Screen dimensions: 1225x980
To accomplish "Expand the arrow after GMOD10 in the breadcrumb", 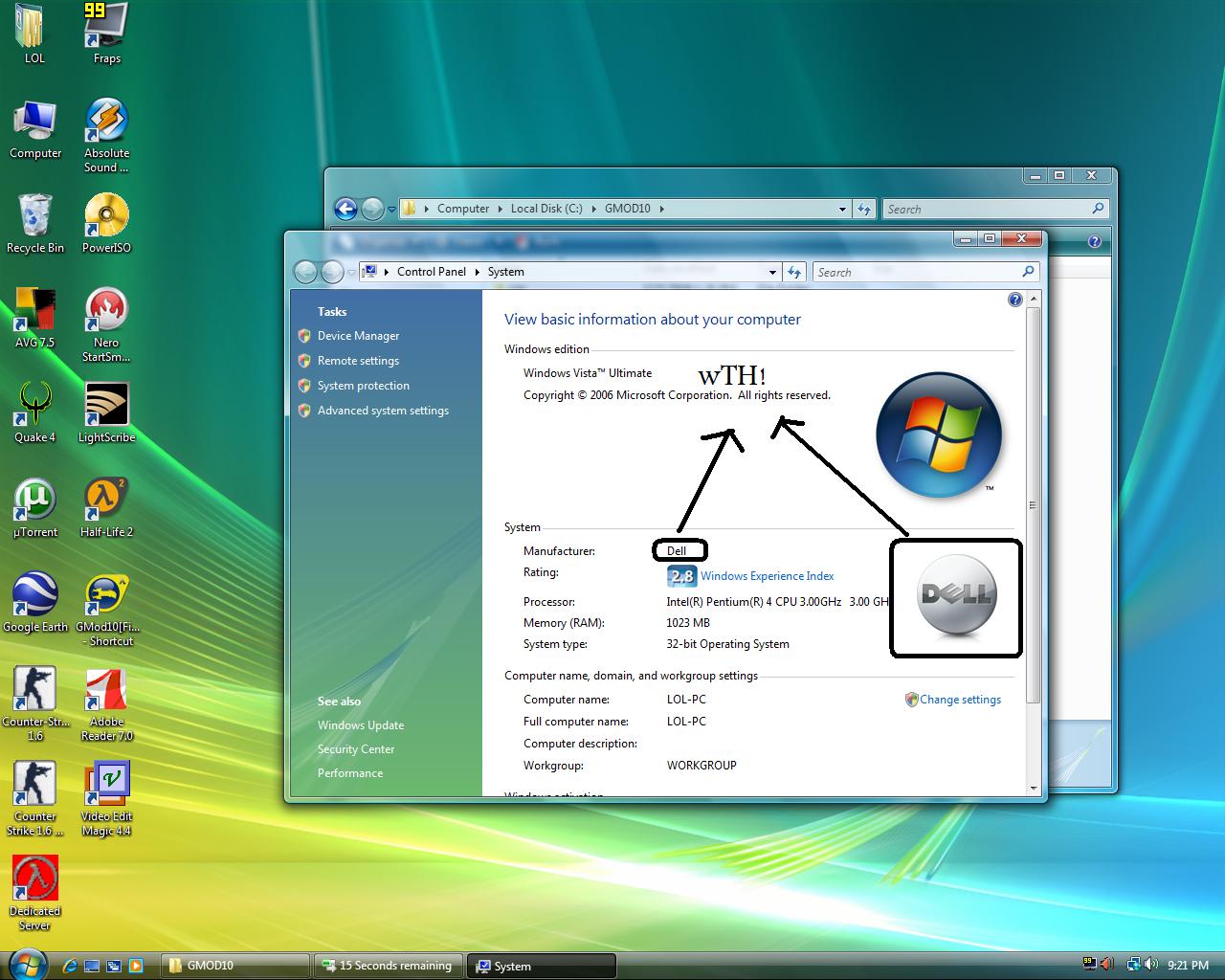I will coord(661,209).
